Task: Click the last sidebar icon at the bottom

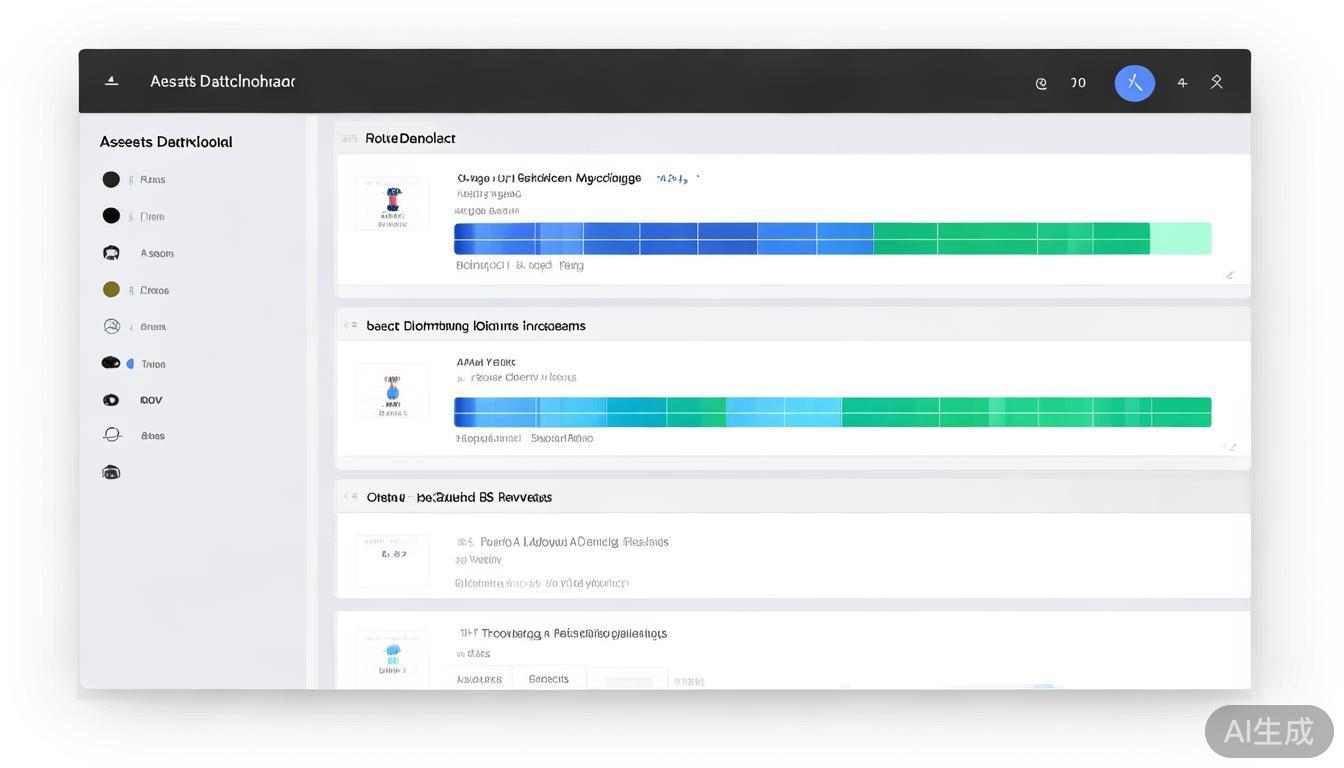Action: point(111,472)
